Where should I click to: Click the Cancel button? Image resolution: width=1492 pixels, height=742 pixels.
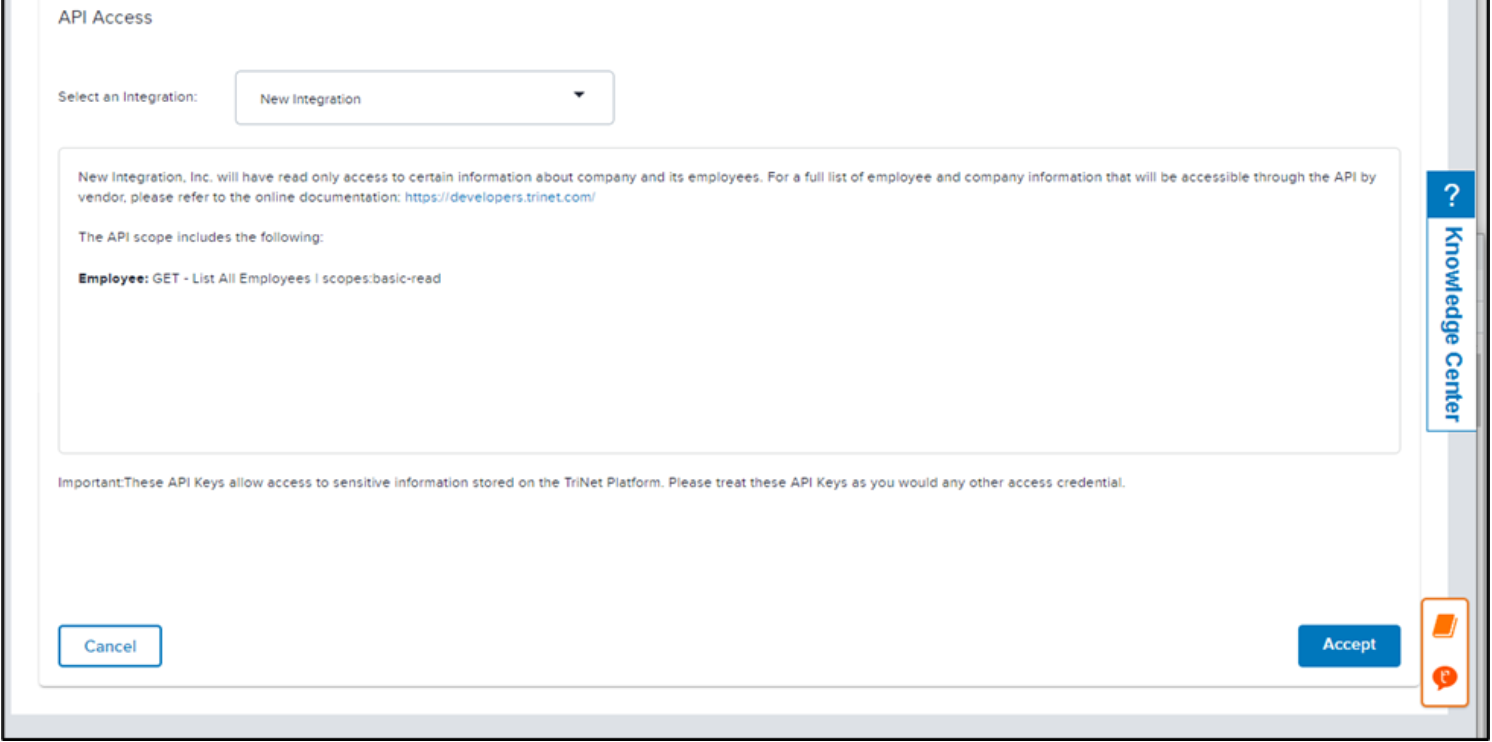tap(110, 646)
